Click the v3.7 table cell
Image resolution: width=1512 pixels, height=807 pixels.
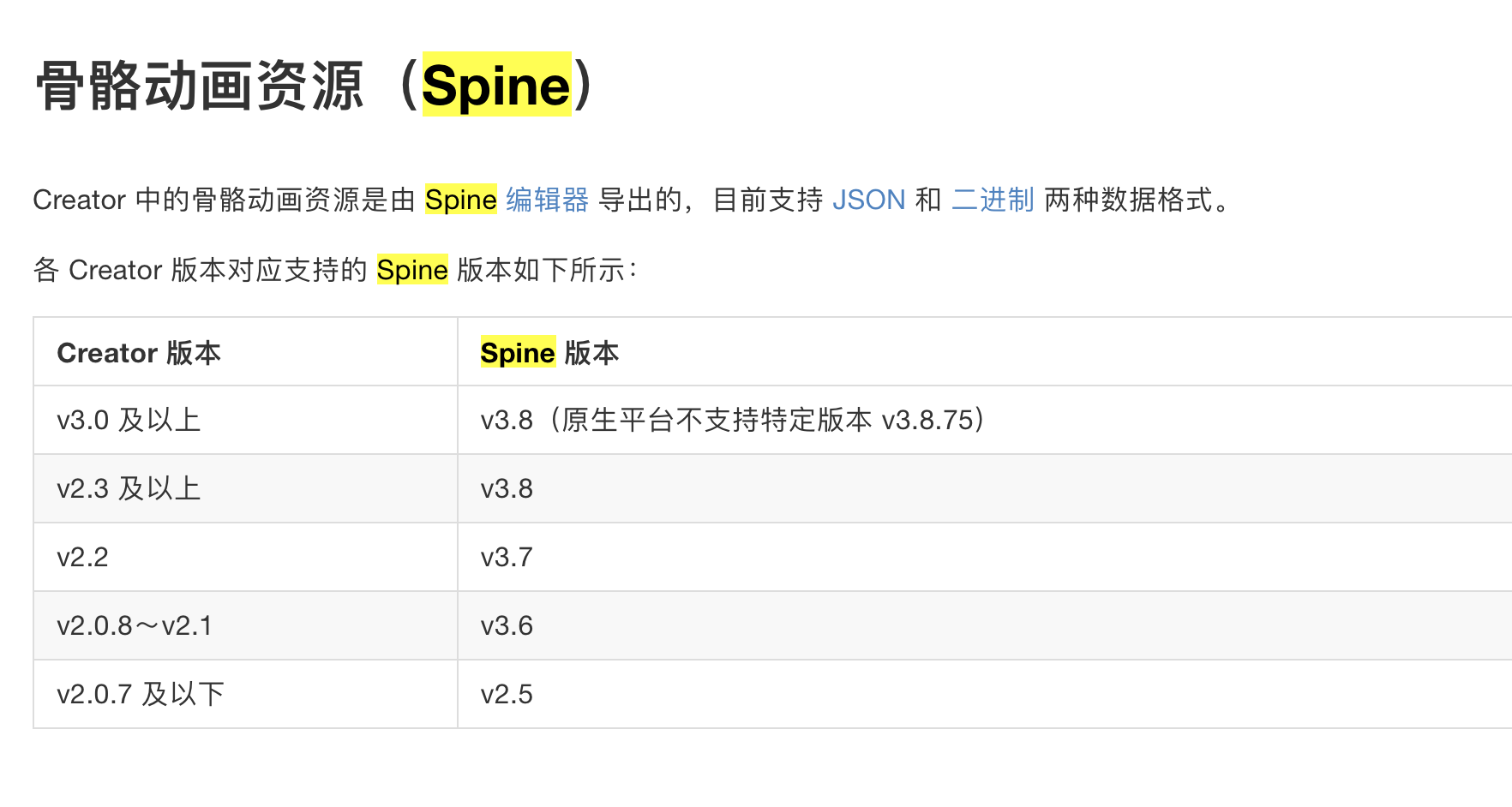coord(507,557)
